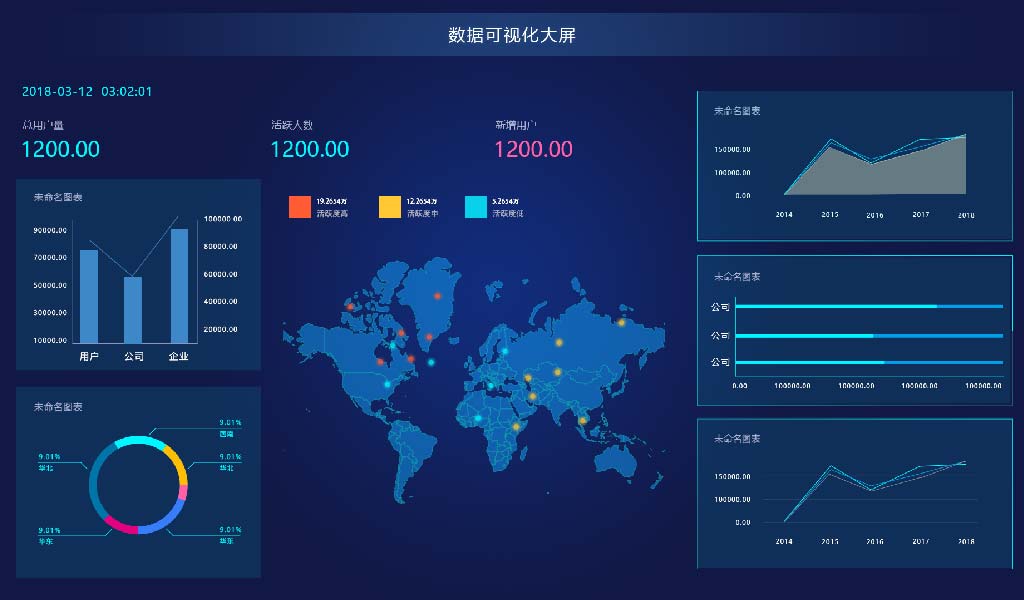Click the top horizontal 公司 progress bar
The width and height of the screenshot is (1024, 600).
868,306
